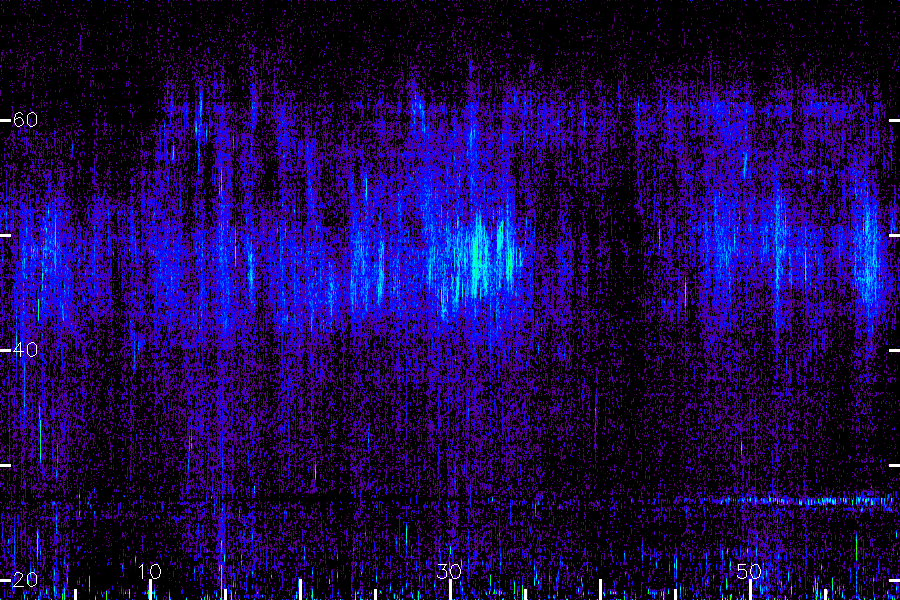Click the thin horizontal cyan trace near bottom right
Image resolution: width=900 pixels, height=600 pixels.
pyautogui.click(x=804, y=501)
